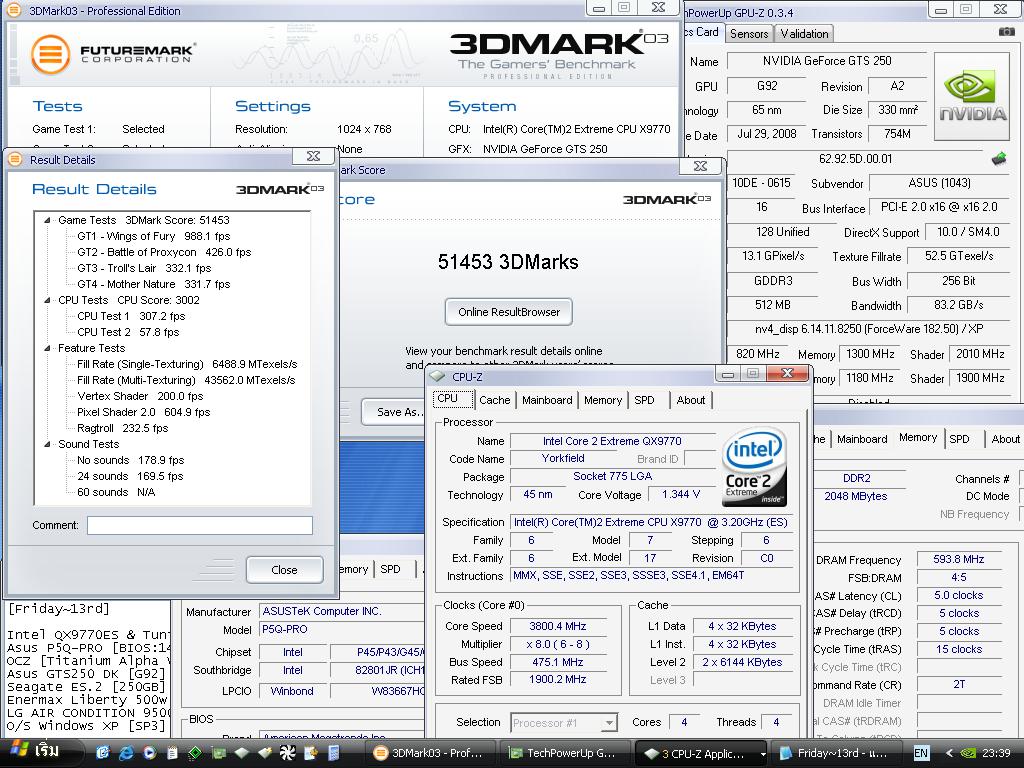Select the 24 sounds 169.5 fps row
Screen dimensions: 1024x768
pyautogui.click(x=130, y=476)
